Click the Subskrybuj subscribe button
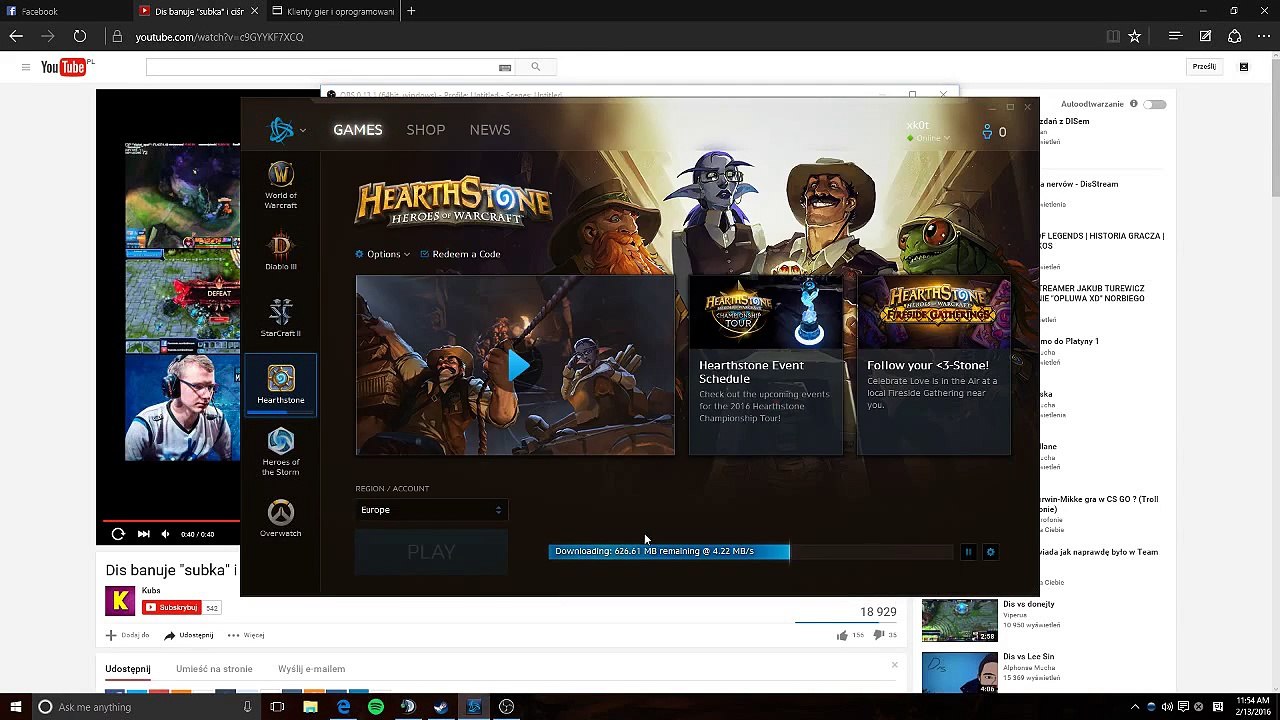Image resolution: width=1280 pixels, height=720 pixels. click(x=172, y=607)
